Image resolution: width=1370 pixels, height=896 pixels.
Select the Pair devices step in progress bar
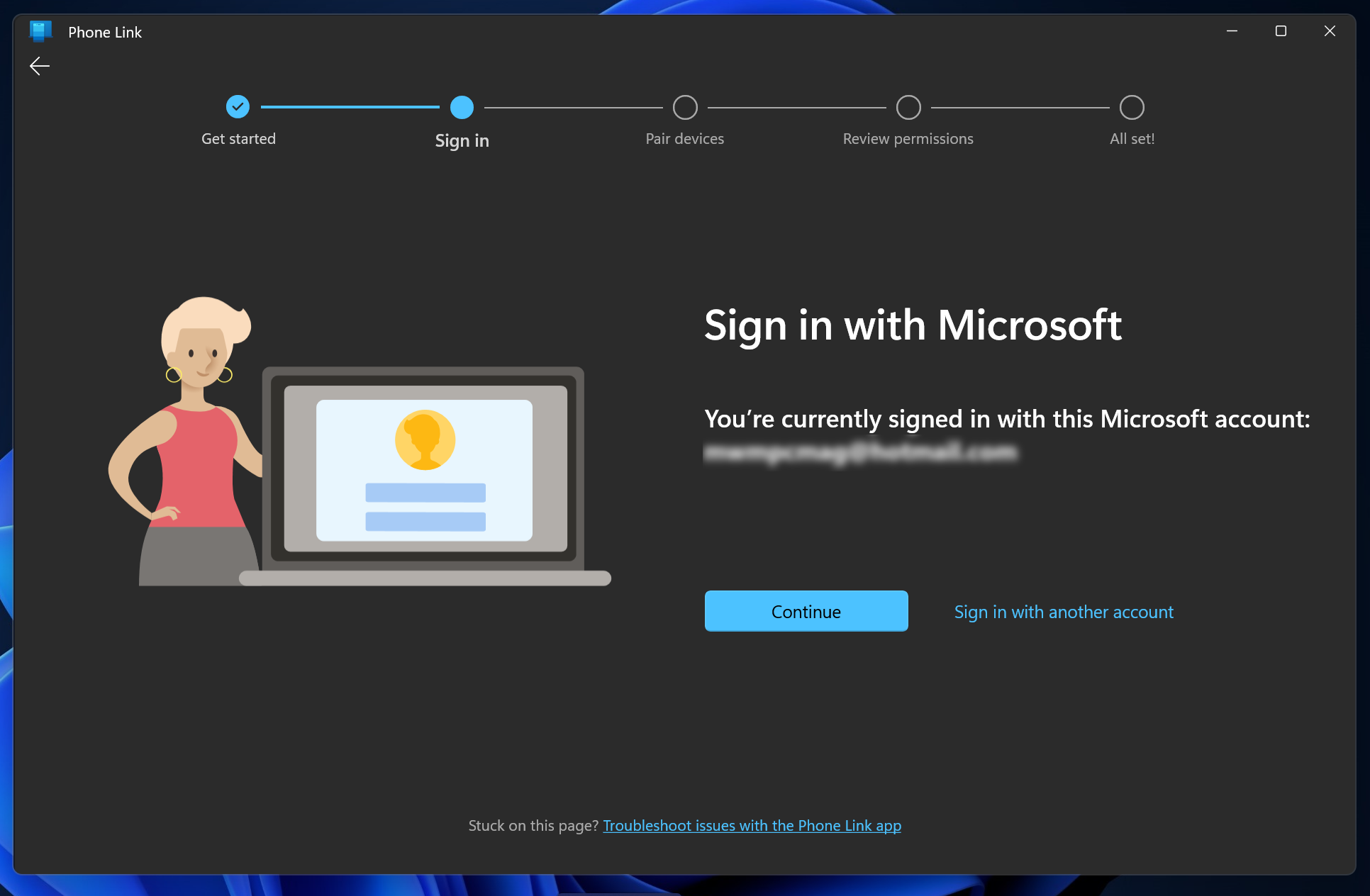[x=684, y=107]
